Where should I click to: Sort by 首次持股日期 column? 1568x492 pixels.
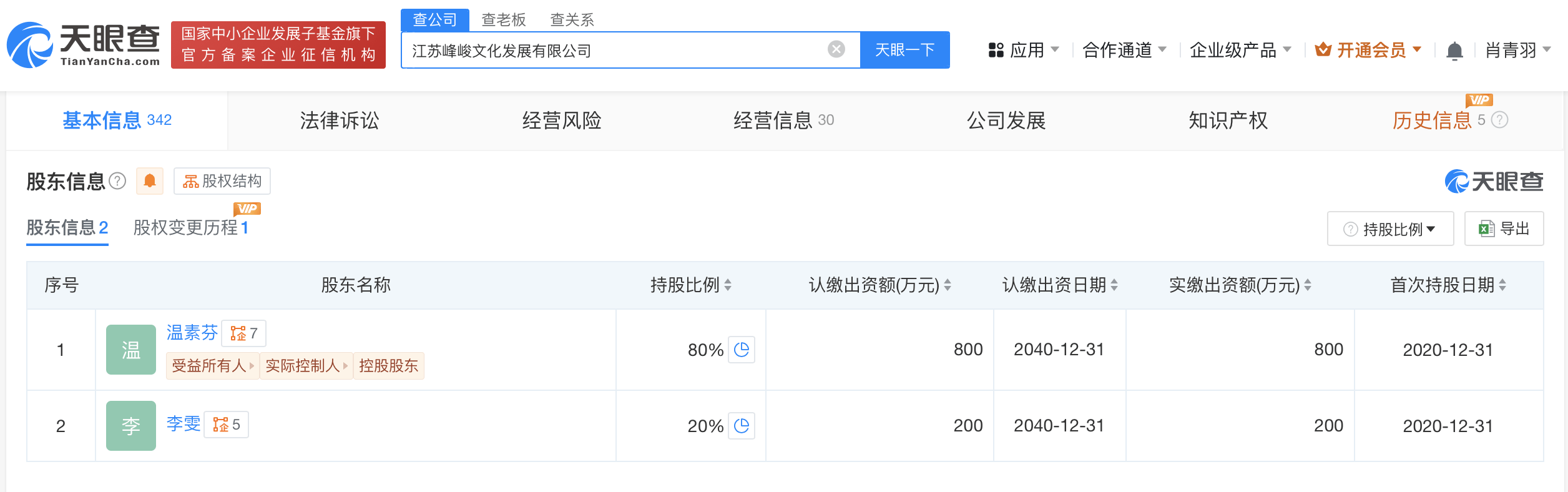click(x=1502, y=285)
